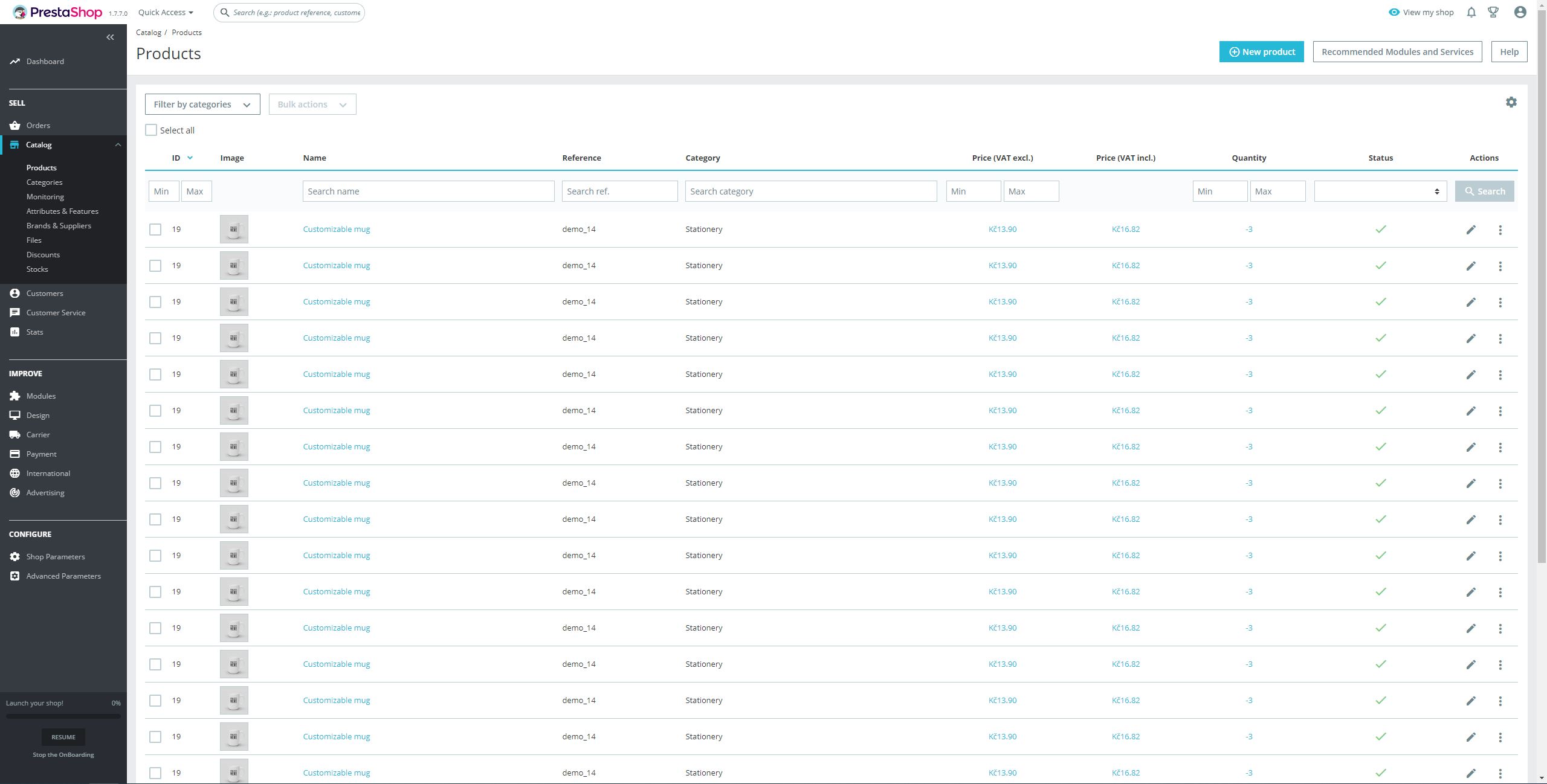Collapse the sidebar with the double-chevron icon
Image resolution: width=1547 pixels, height=784 pixels.
pos(110,37)
